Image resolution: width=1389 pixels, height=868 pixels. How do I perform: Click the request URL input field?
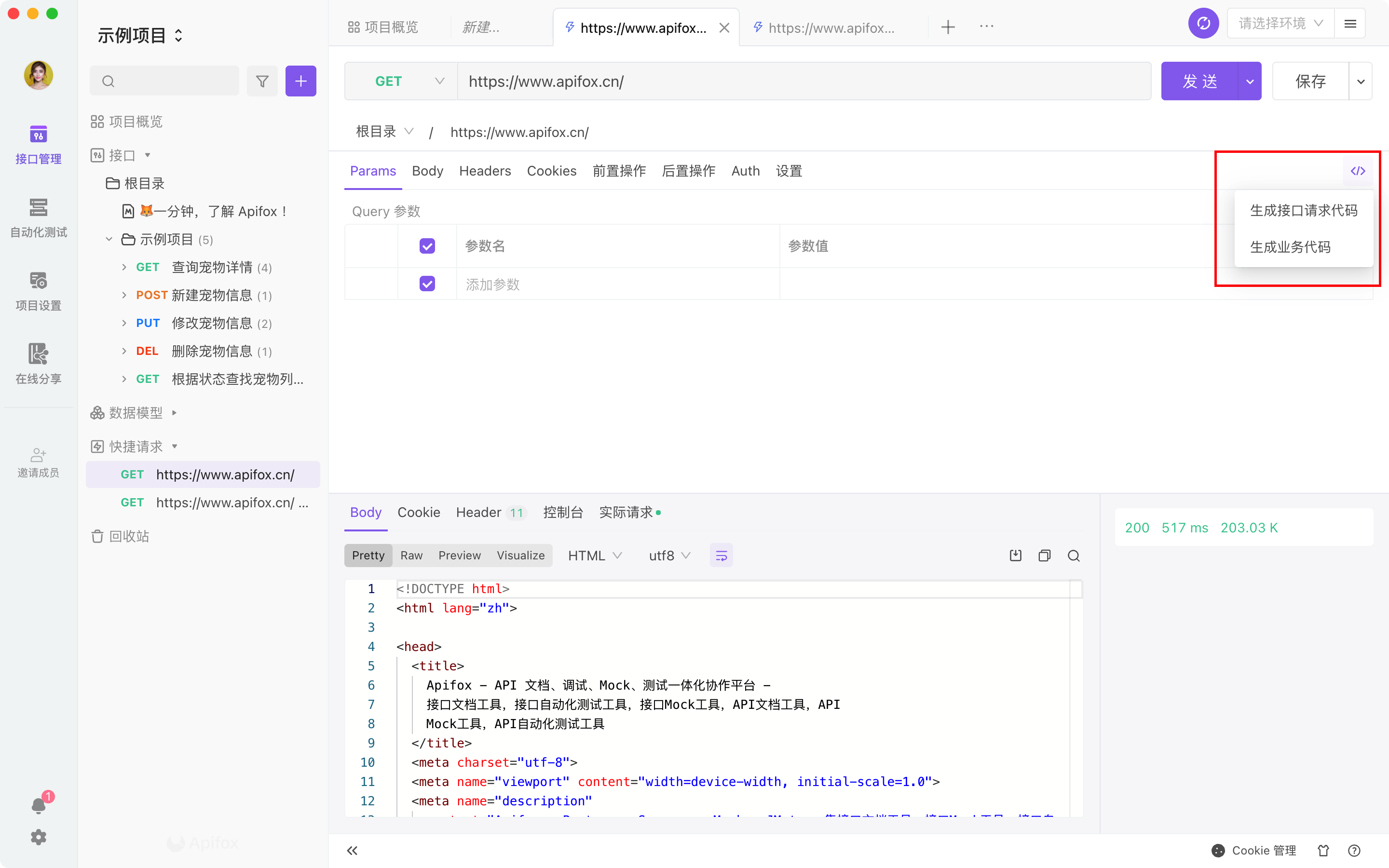[x=803, y=81]
